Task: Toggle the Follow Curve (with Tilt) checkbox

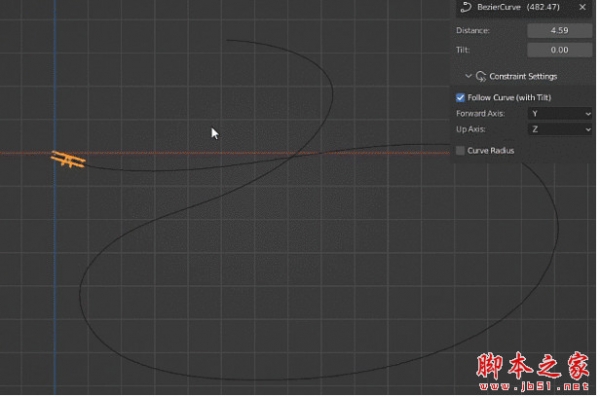Action: (460, 98)
